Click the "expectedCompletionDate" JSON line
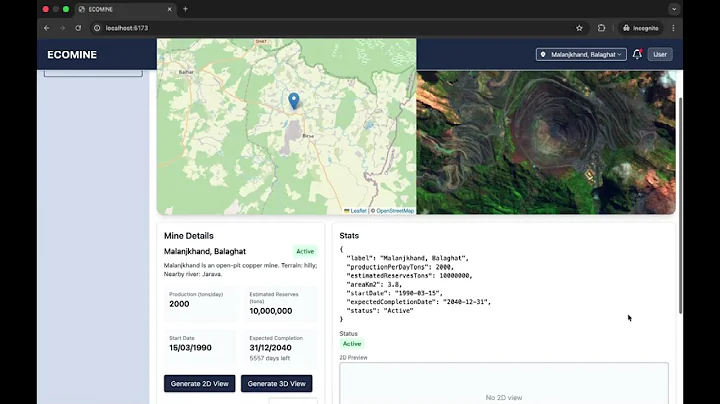 pos(418,302)
